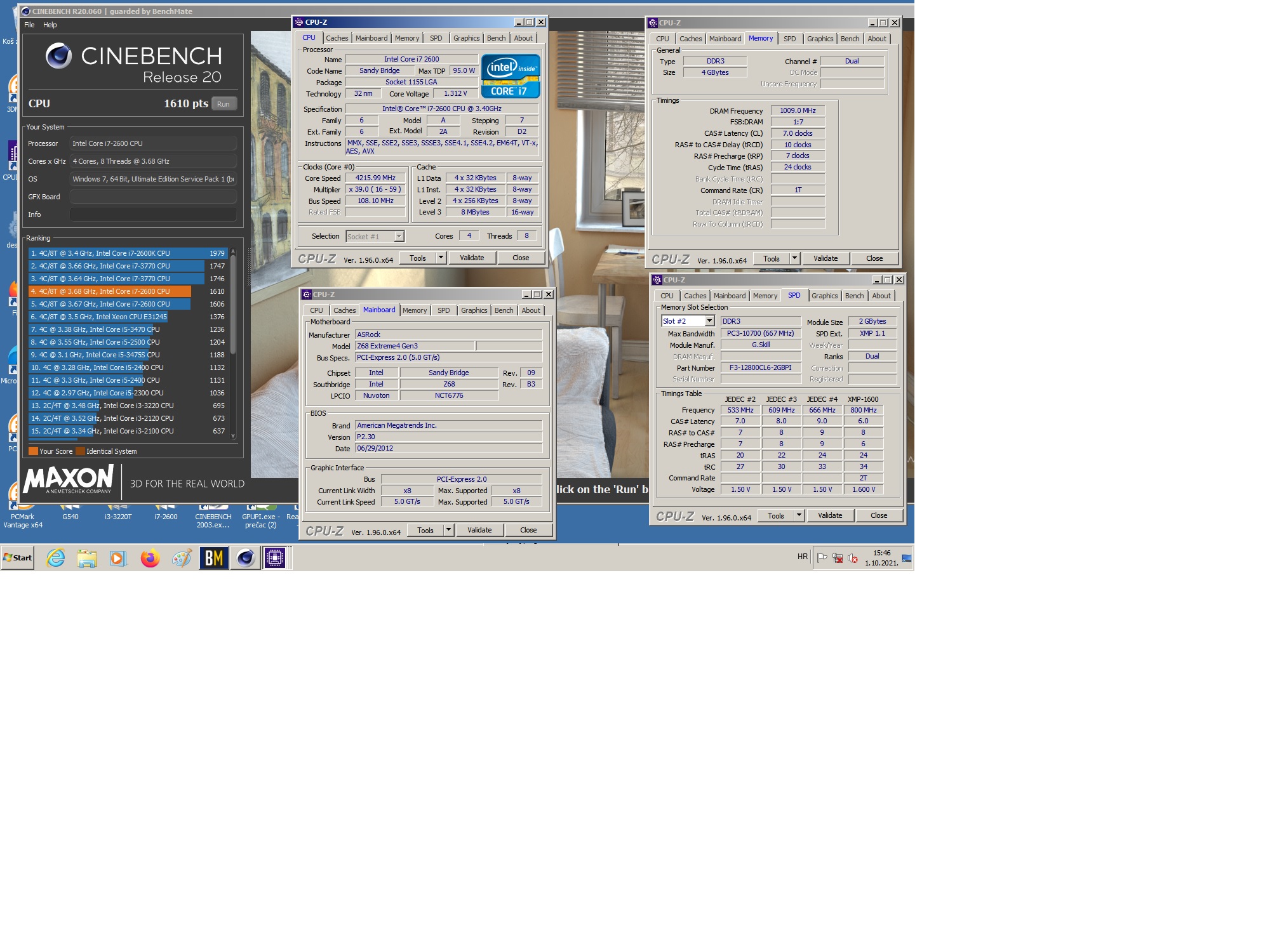Click the muted volume tray icon
Viewport: 1270px width, 952px height.
[x=853, y=558]
